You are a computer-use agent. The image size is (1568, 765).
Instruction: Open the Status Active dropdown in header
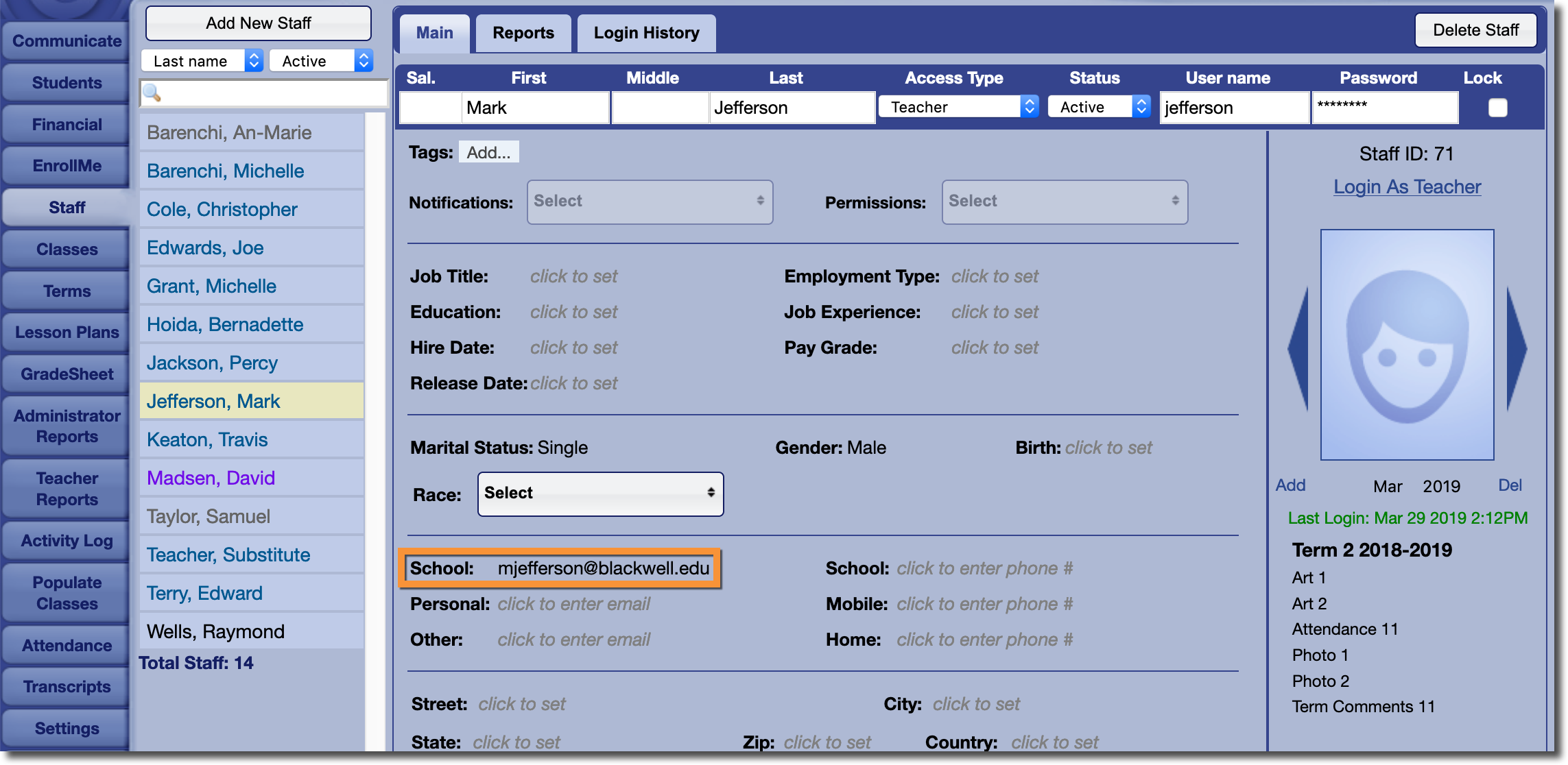[1099, 107]
